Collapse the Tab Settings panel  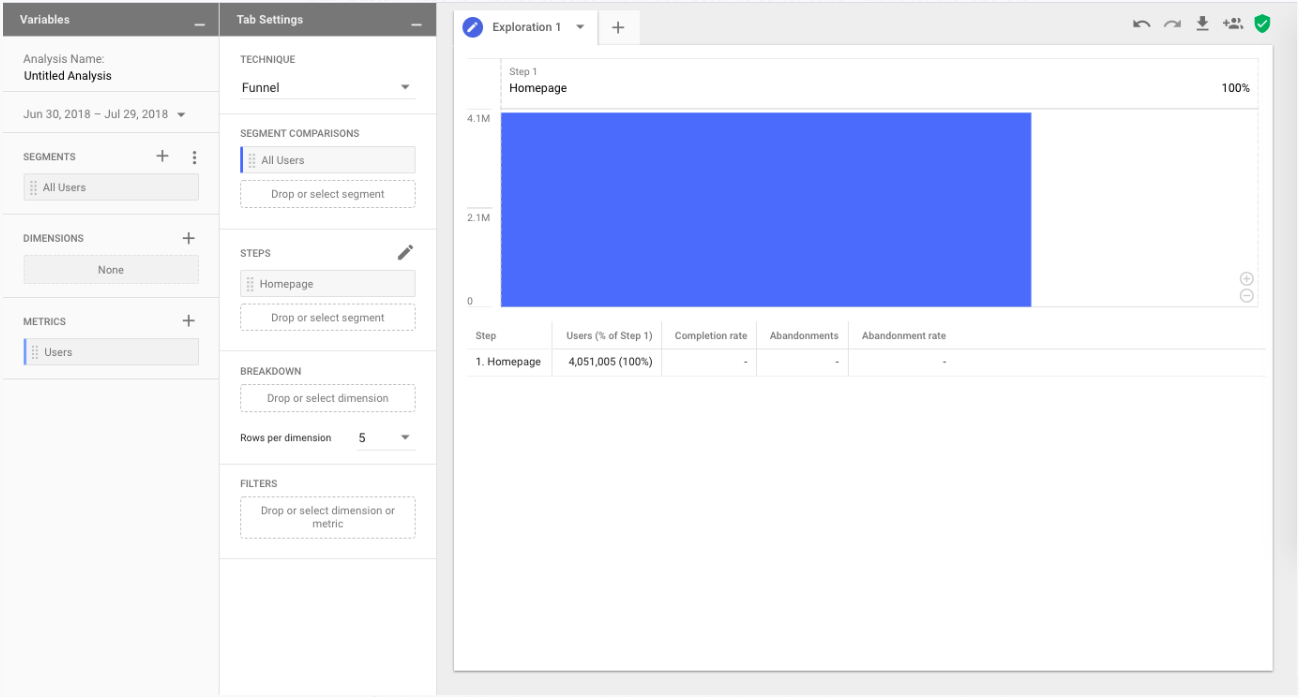[416, 23]
